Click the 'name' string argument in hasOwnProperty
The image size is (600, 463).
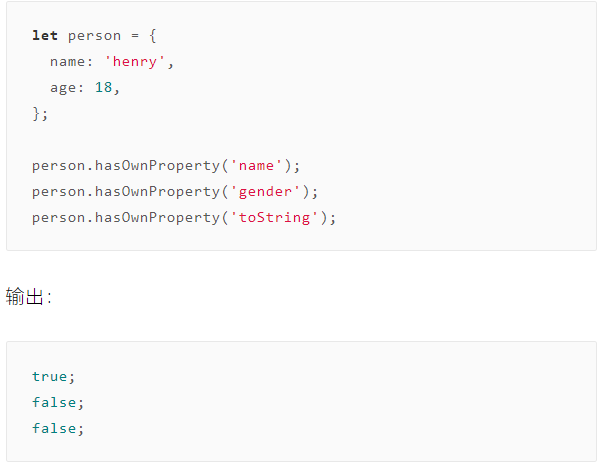click(256, 166)
